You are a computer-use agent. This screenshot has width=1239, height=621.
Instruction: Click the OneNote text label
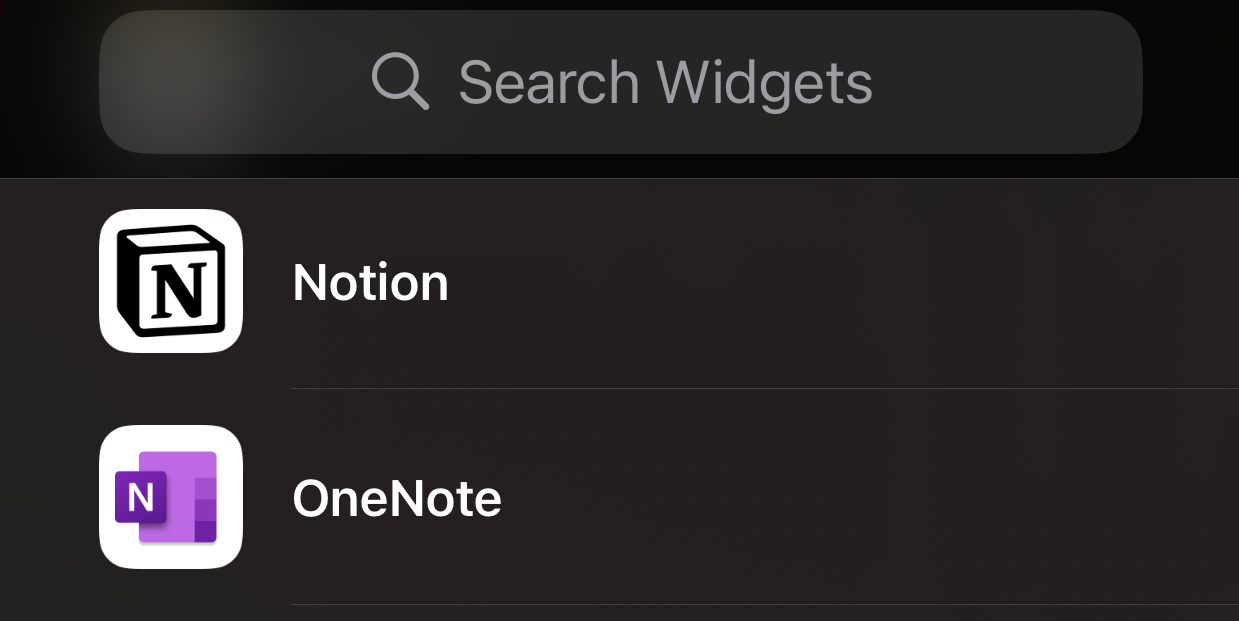click(396, 498)
